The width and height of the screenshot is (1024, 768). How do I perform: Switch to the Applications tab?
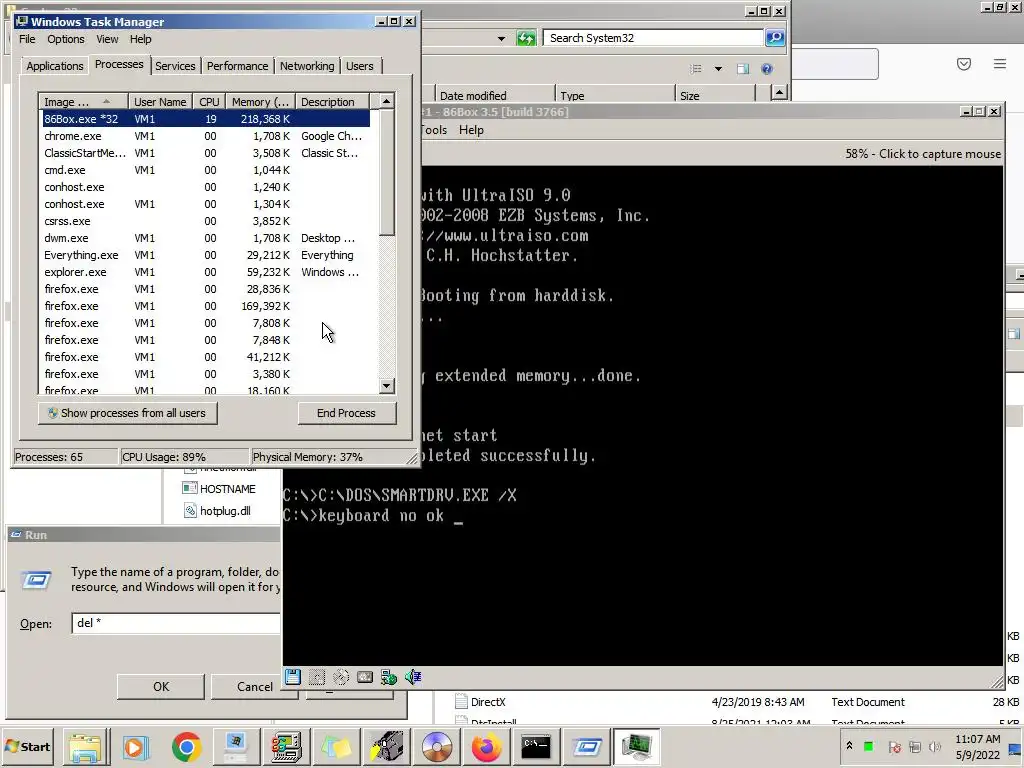pyautogui.click(x=55, y=66)
